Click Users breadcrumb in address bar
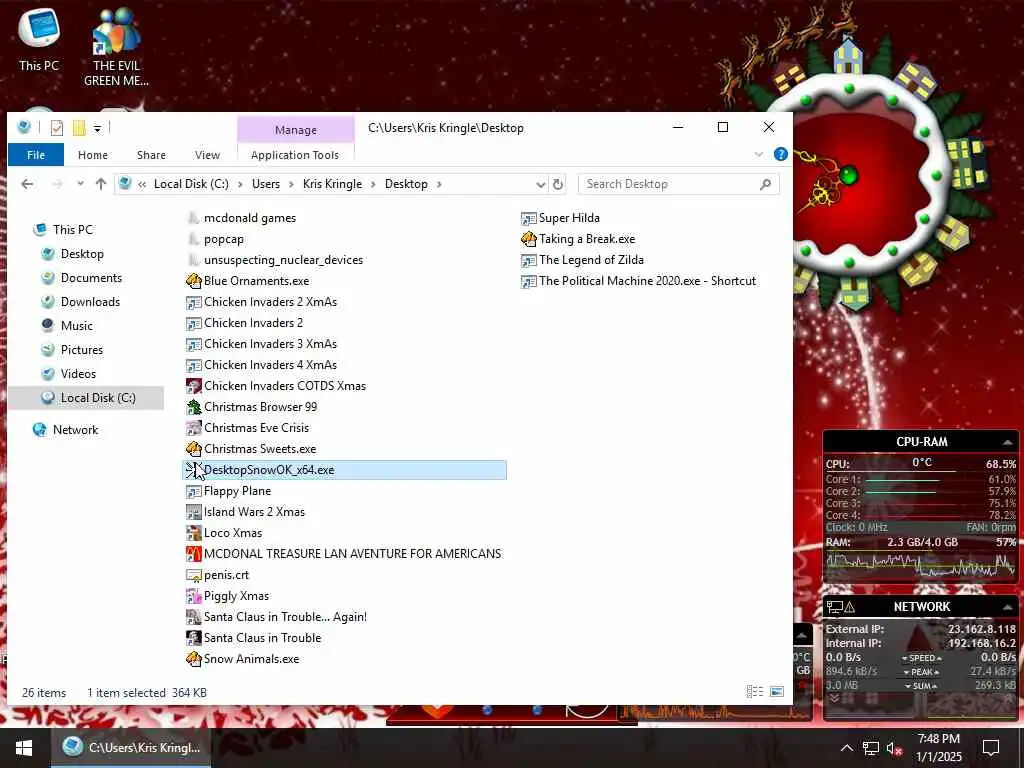This screenshot has width=1024, height=768. (266, 184)
